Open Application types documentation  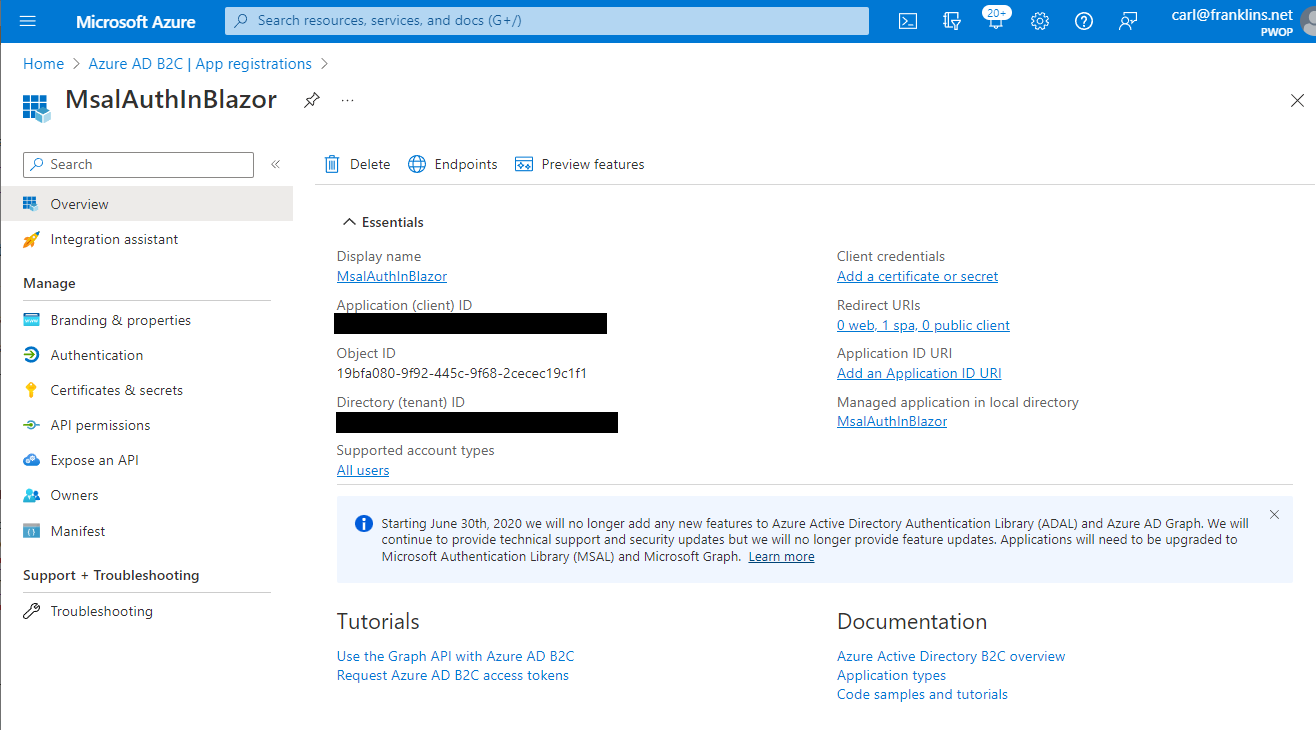tap(891, 676)
